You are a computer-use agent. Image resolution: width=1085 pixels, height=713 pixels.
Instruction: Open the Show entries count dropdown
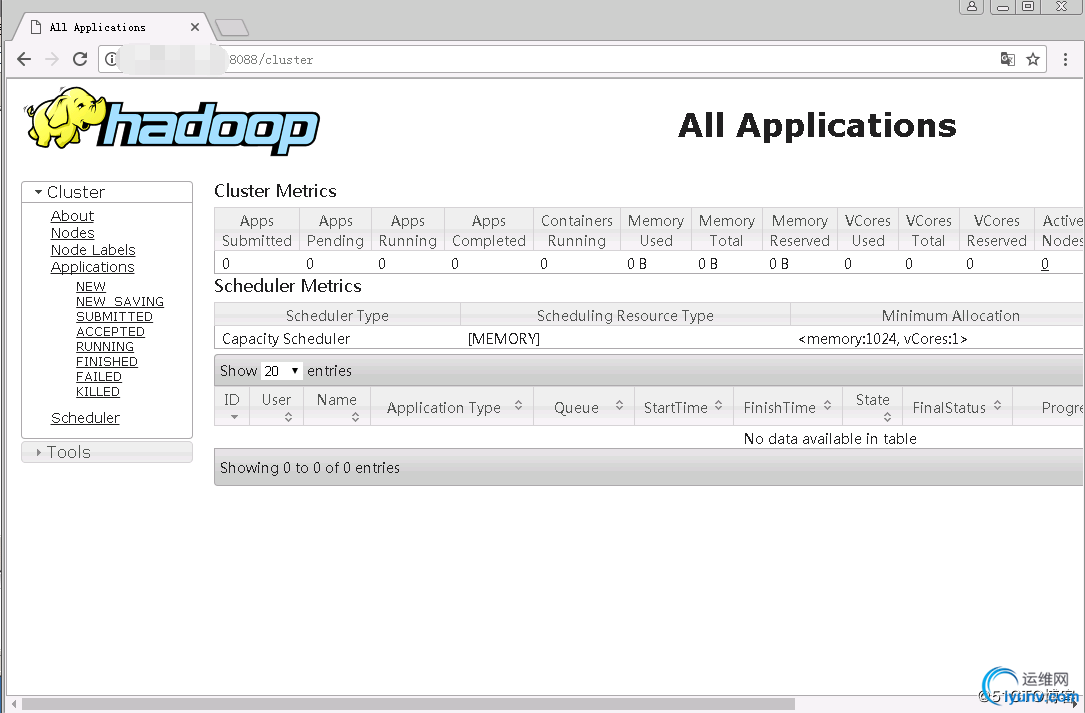[282, 371]
